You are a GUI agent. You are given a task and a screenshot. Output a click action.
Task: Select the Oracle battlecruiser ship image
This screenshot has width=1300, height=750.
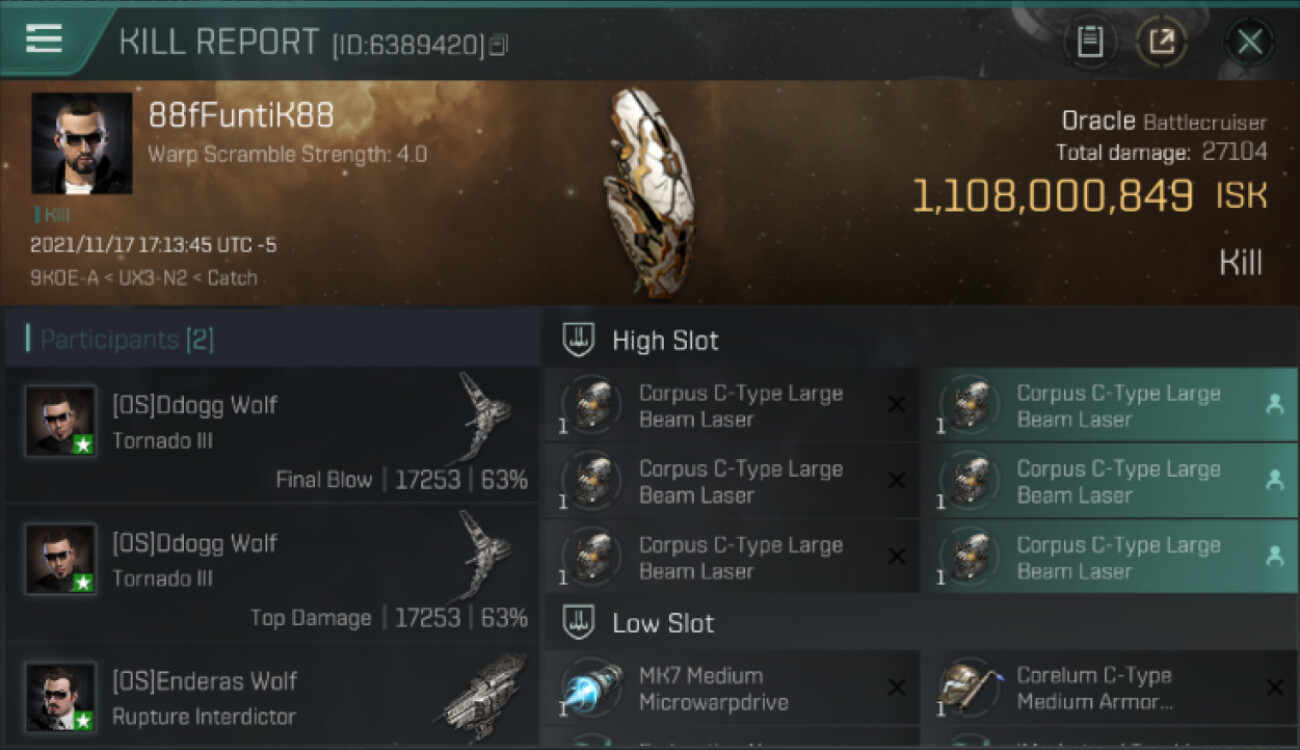[x=648, y=192]
